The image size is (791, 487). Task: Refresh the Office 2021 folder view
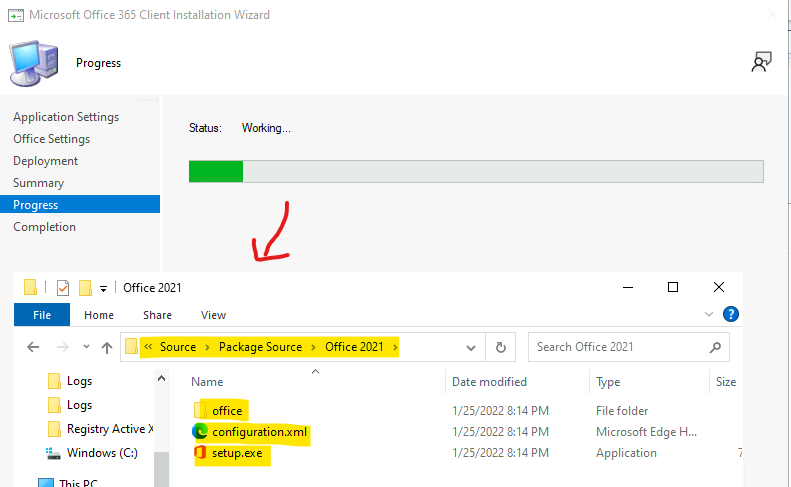coord(500,347)
